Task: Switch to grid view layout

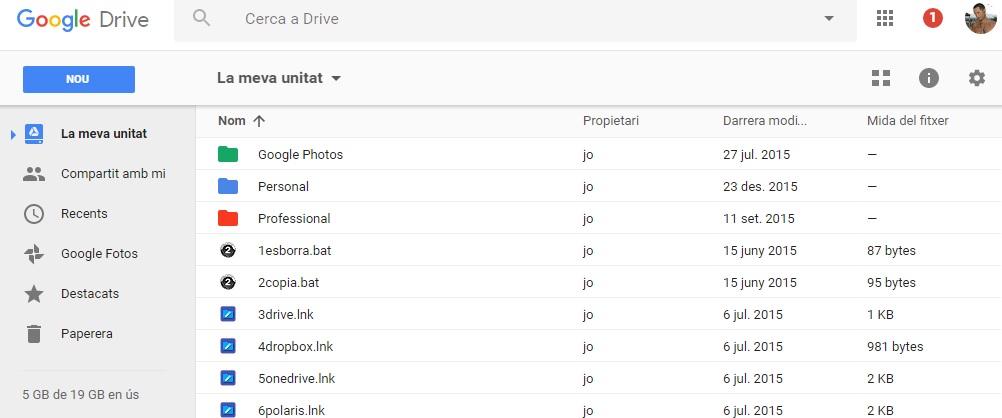Action: click(881, 78)
